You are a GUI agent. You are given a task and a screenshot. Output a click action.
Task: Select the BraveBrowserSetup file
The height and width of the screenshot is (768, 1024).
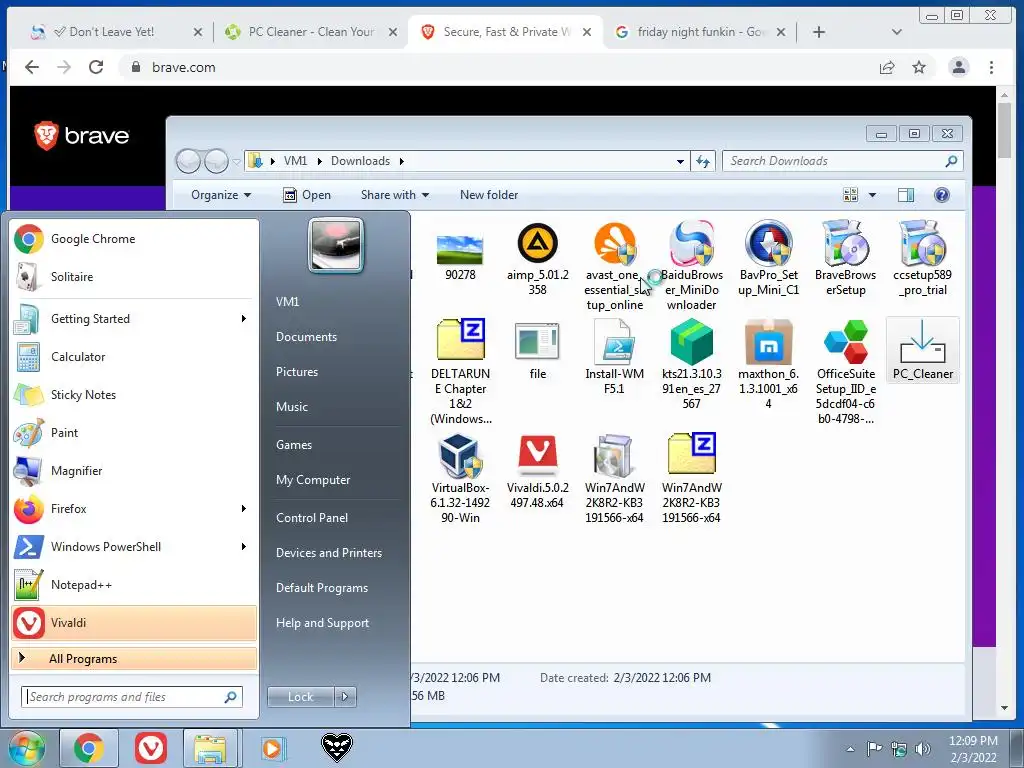846,258
